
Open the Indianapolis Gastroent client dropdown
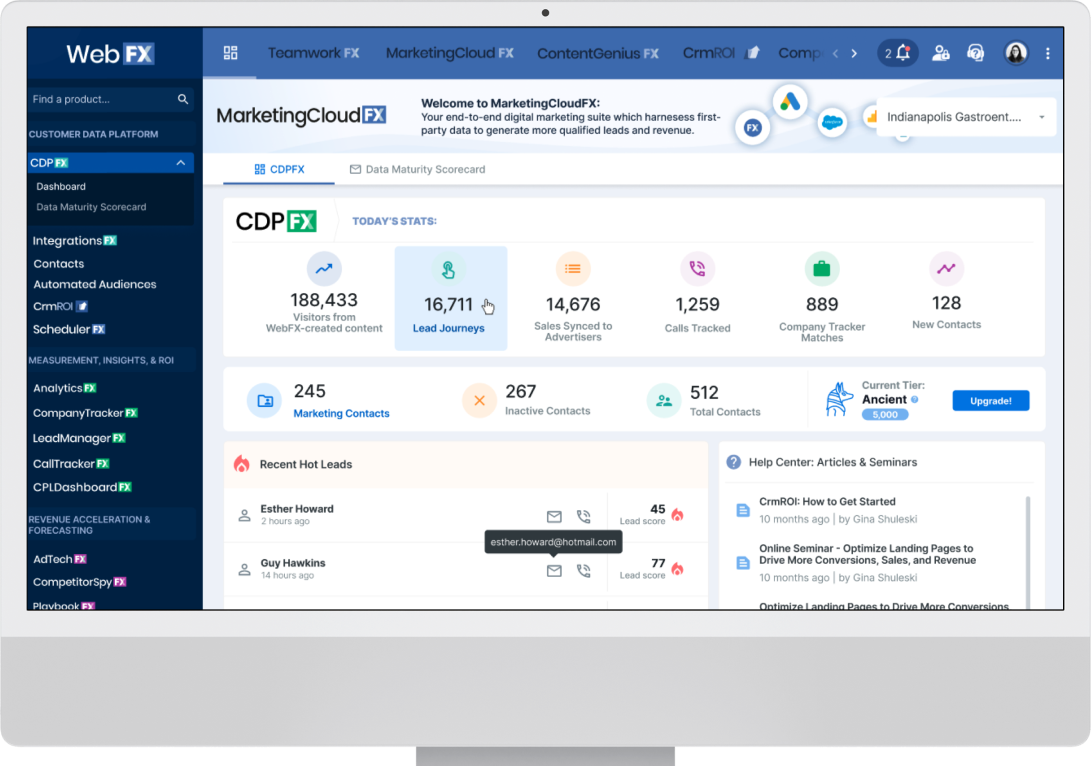tap(966, 117)
